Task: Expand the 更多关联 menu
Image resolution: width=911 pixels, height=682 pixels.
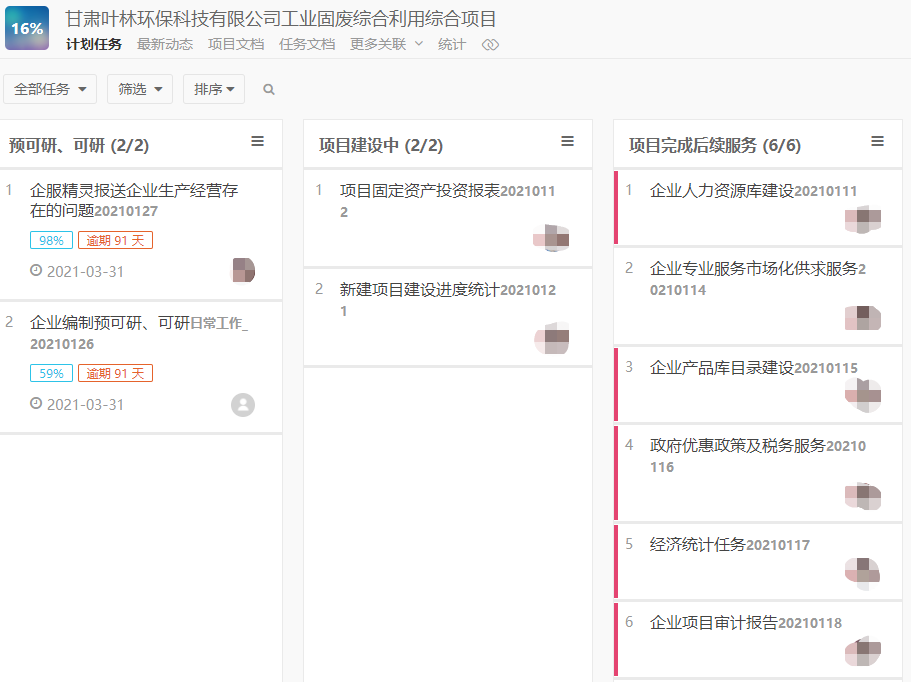Action: 386,44
